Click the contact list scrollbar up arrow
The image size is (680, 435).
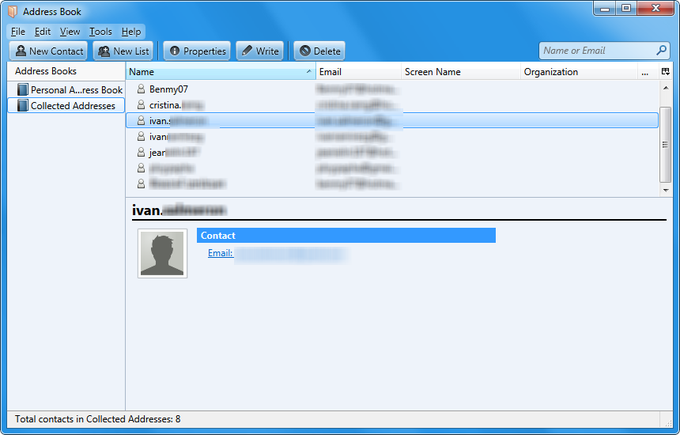coord(665,88)
